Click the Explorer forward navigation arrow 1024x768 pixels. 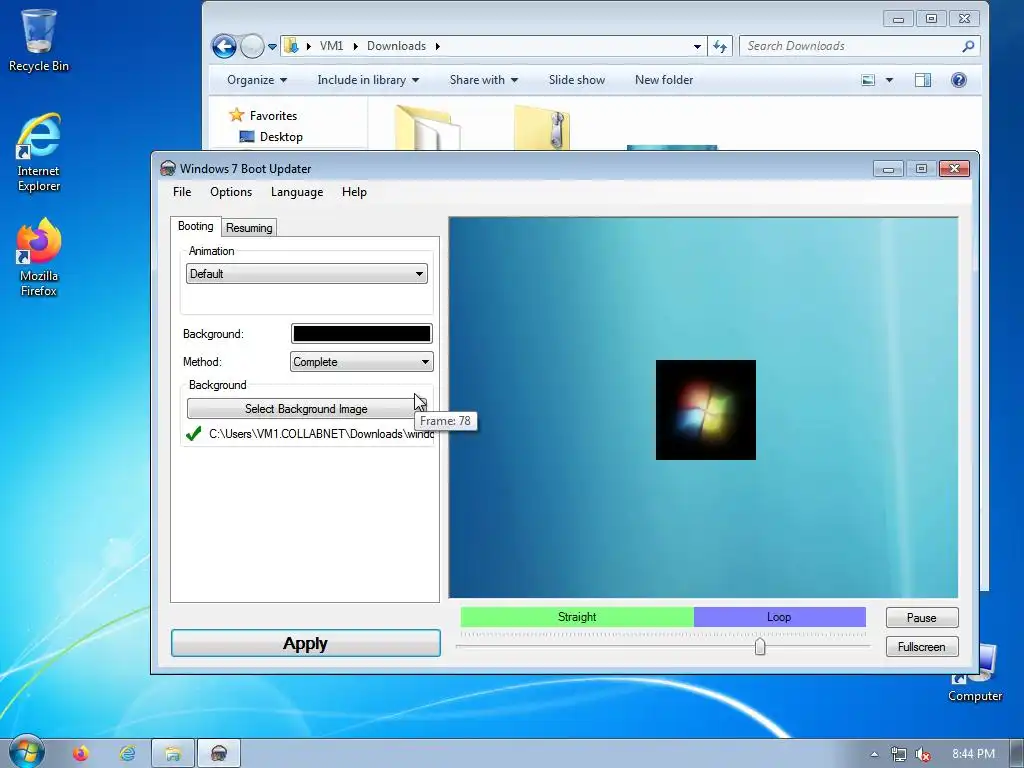click(252, 46)
